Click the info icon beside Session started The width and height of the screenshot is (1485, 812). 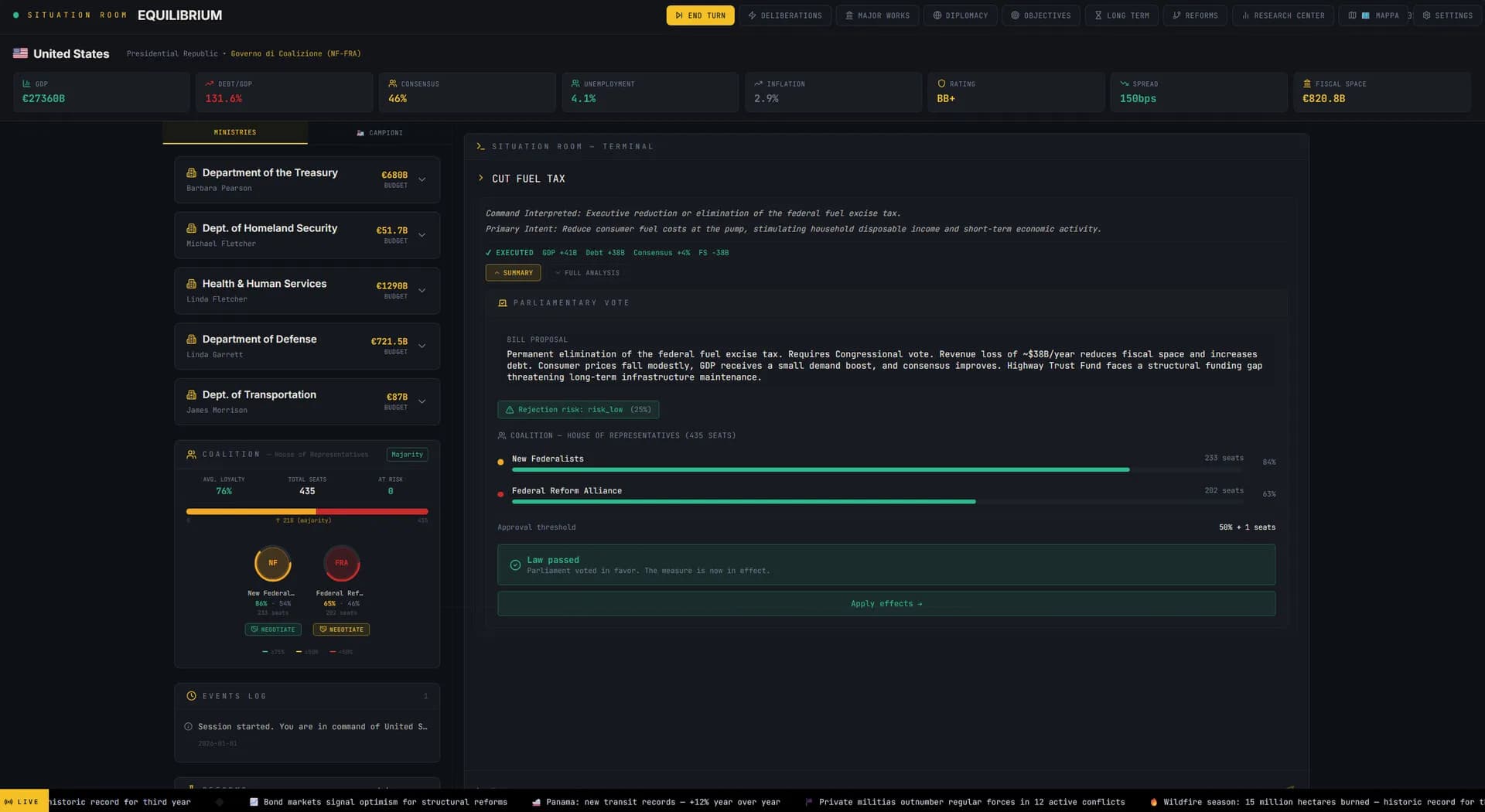pyautogui.click(x=188, y=727)
